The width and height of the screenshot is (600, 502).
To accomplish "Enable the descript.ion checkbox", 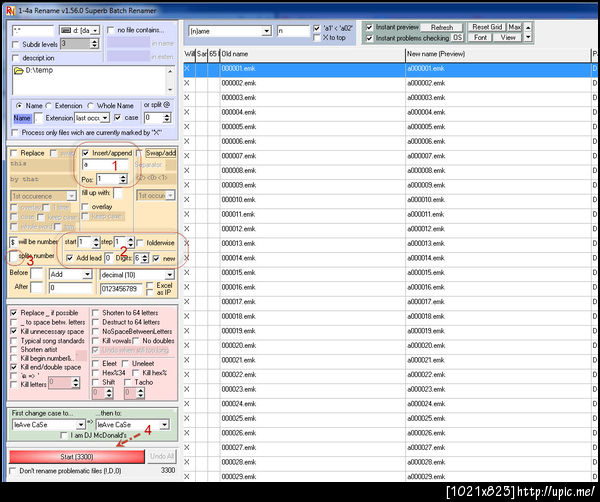I will coord(16,58).
